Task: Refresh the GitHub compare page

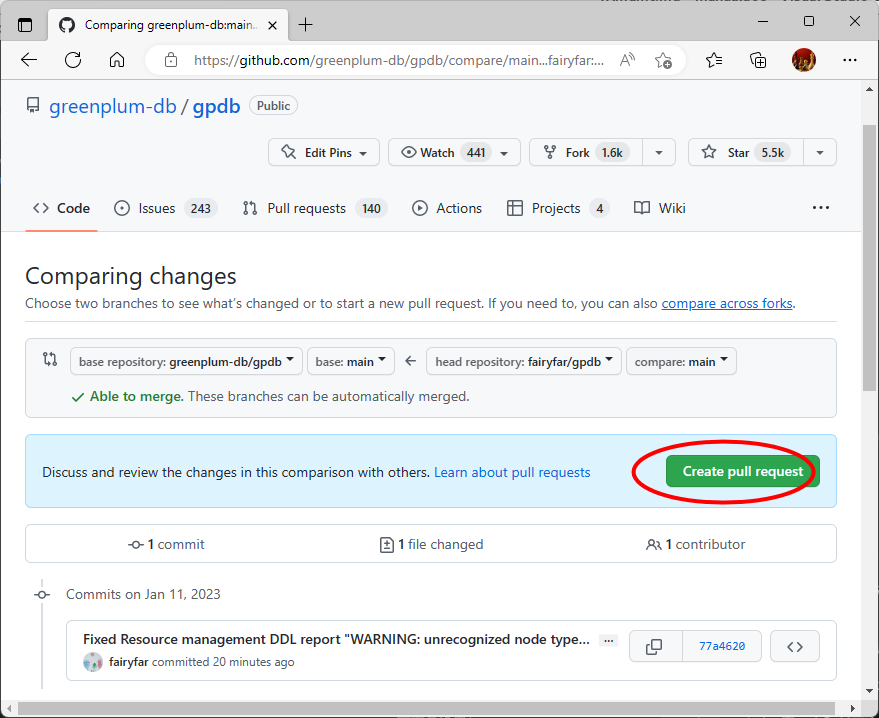Action: tap(73, 60)
